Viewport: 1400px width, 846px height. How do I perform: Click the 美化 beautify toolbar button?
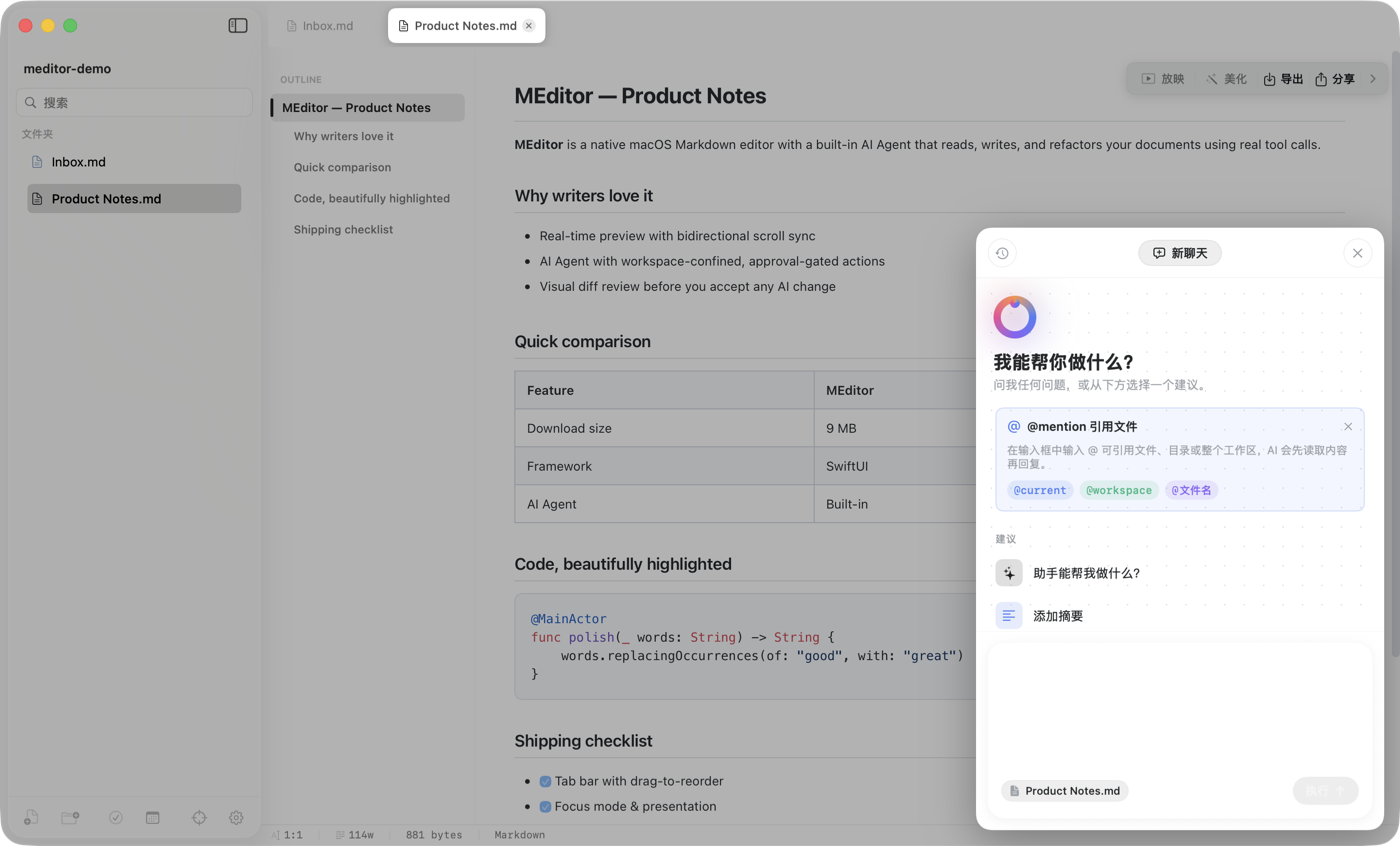click(x=1226, y=79)
